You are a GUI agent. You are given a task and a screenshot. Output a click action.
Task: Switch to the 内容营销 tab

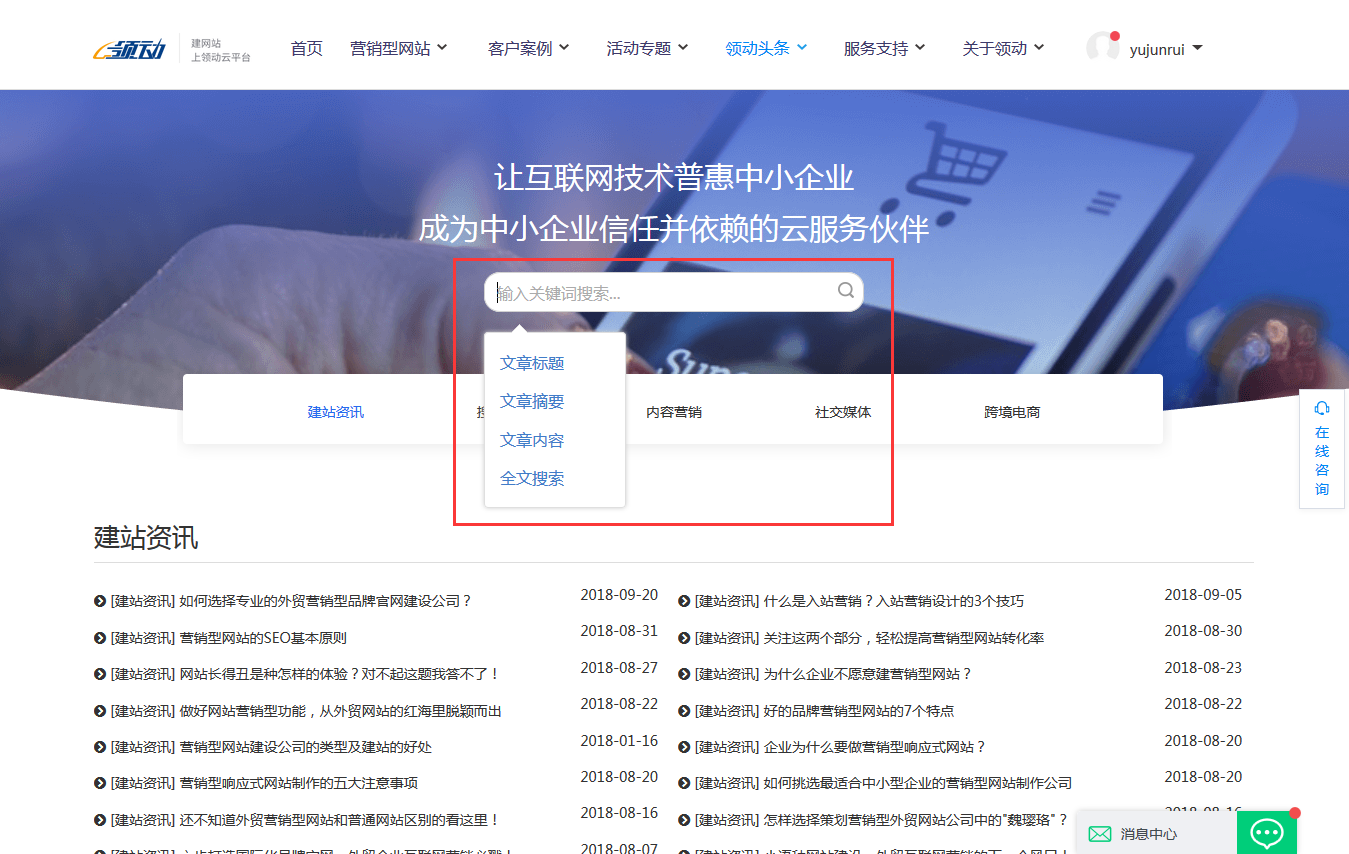674,410
